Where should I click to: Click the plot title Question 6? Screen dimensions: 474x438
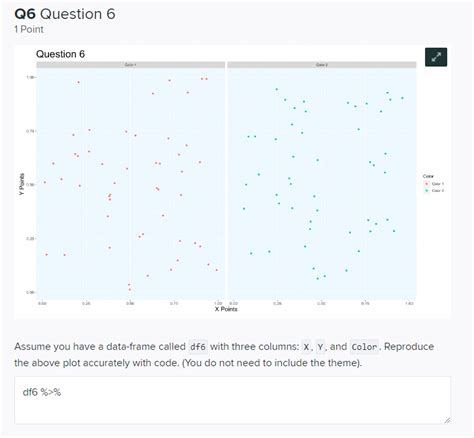pos(60,54)
